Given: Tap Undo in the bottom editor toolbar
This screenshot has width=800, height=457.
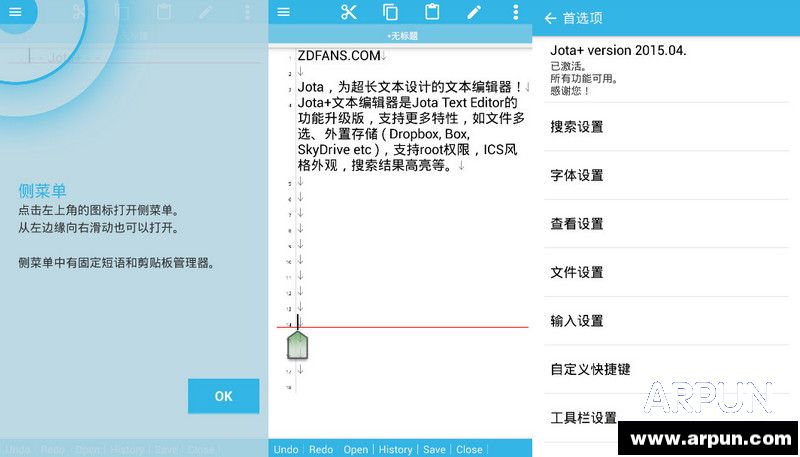Looking at the screenshot, I should pyautogui.click(x=286, y=449).
